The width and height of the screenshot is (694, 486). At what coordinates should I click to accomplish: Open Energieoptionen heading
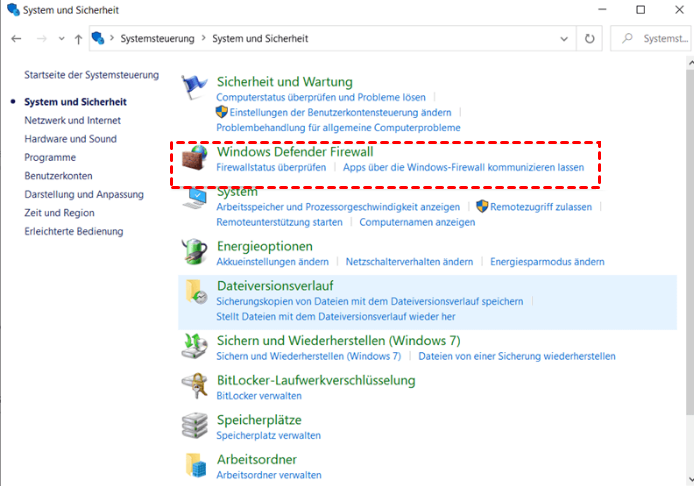pyautogui.click(x=265, y=247)
